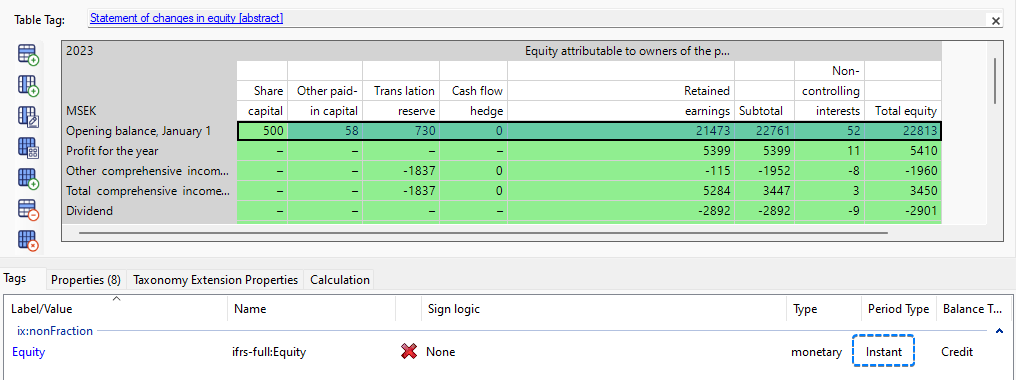1016x380 pixels.
Task: Click the Period Type column header
Action: click(899, 309)
